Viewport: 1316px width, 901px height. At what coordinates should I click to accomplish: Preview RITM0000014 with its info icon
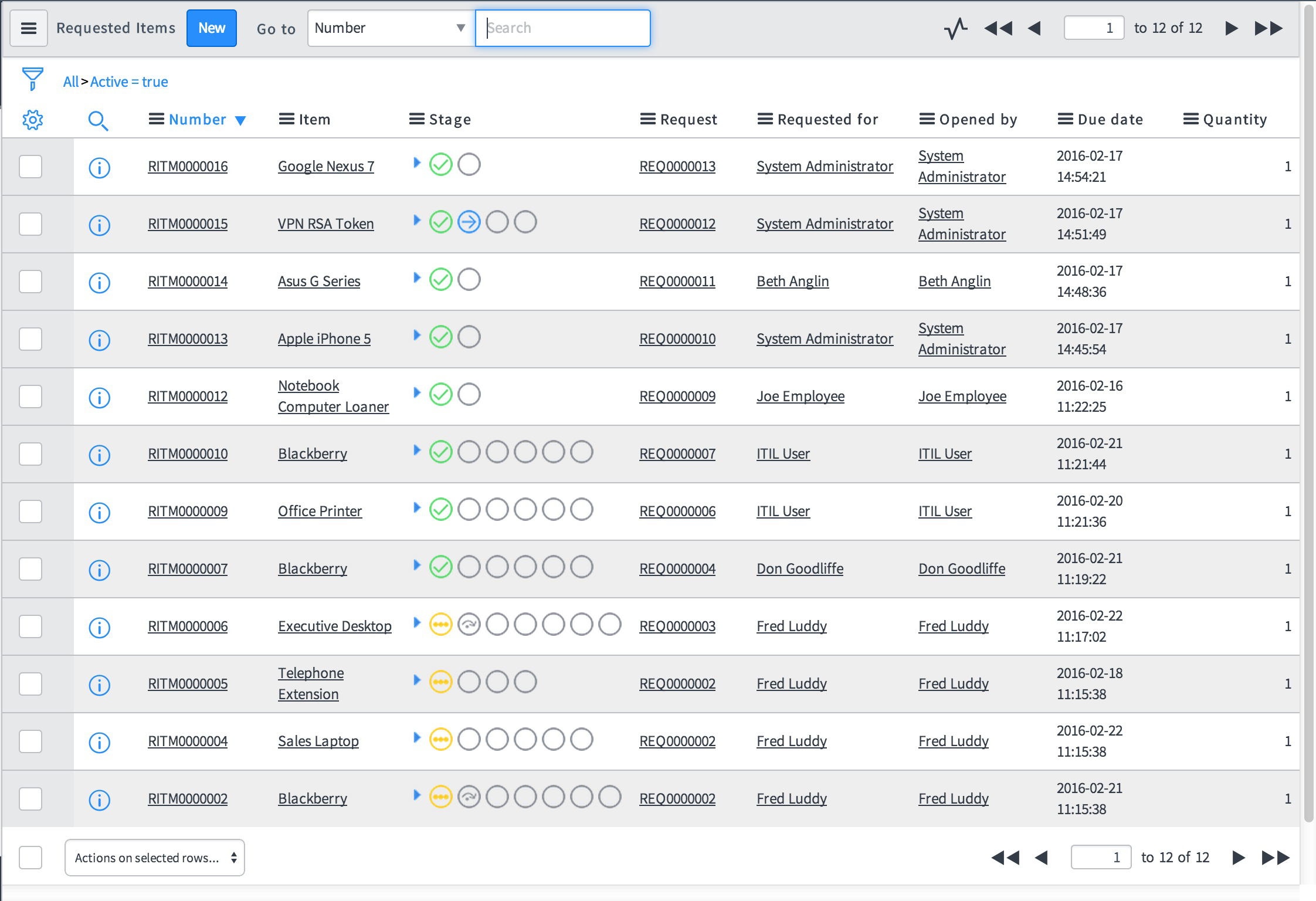point(99,283)
